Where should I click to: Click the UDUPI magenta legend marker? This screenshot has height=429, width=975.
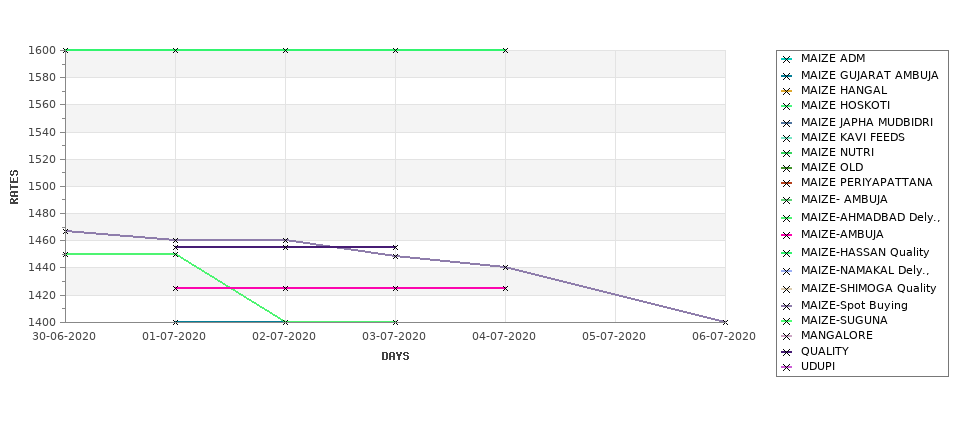pos(787,367)
